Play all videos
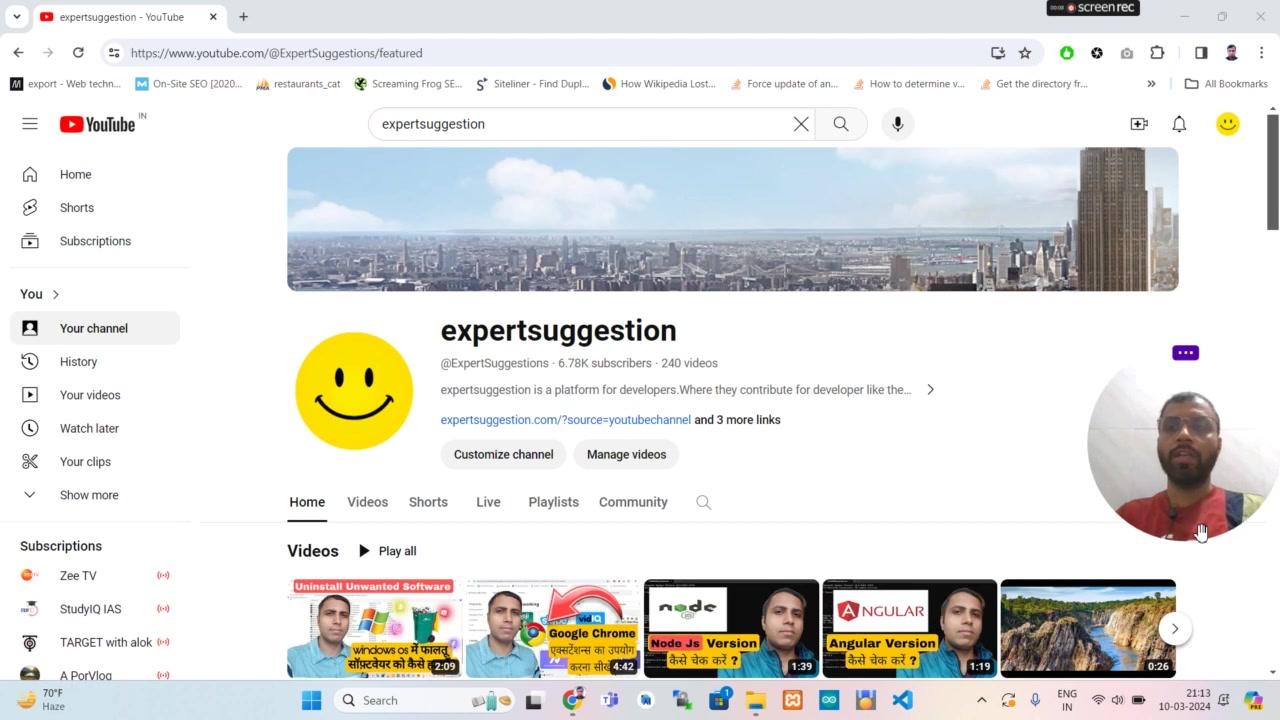Image resolution: width=1280 pixels, height=720 pixels. tap(387, 551)
